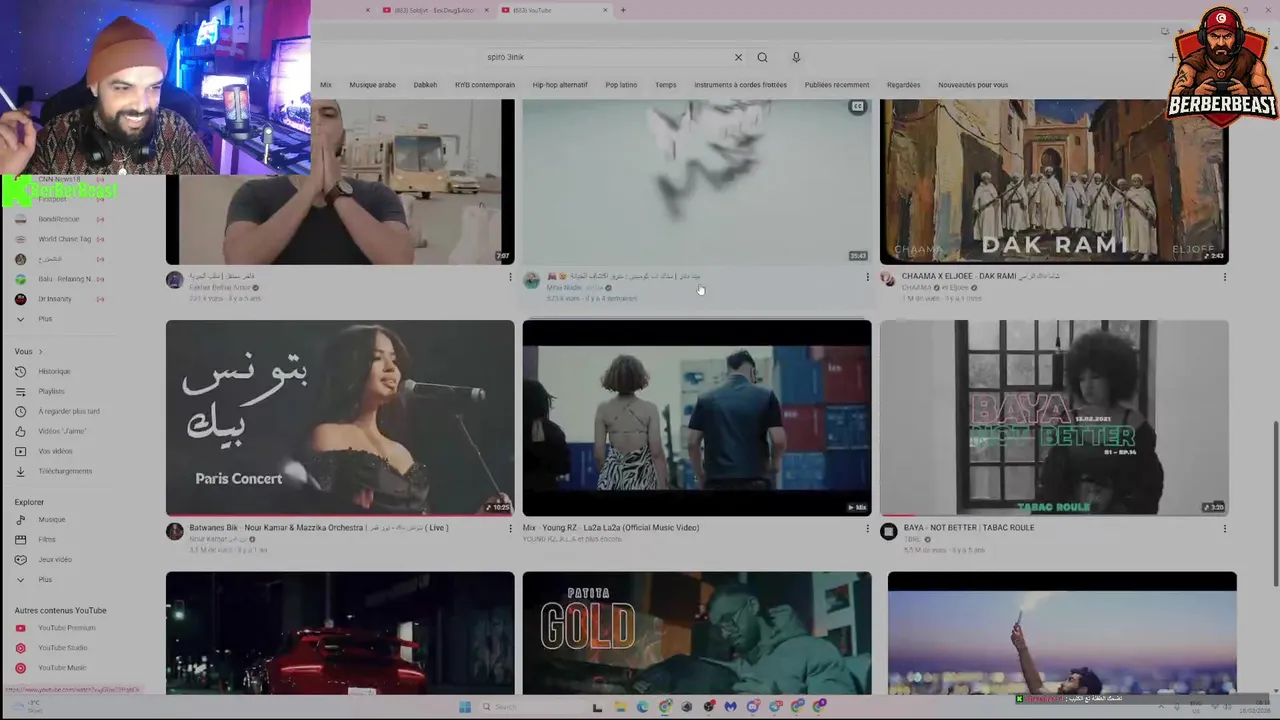Image resolution: width=1280 pixels, height=720 pixels.
Task: Select Dabkeh filter chip
Action: [x=425, y=85]
